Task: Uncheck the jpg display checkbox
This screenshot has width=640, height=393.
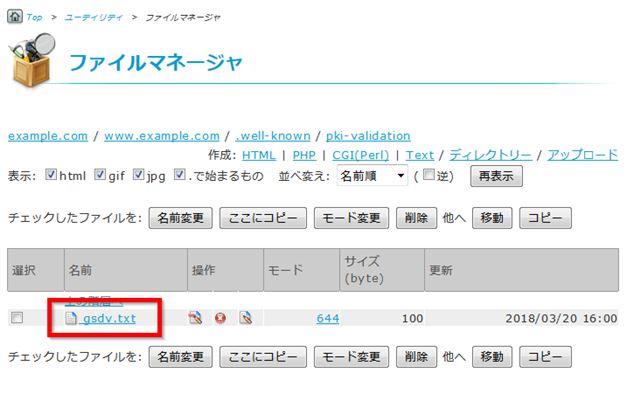Action: click(139, 175)
